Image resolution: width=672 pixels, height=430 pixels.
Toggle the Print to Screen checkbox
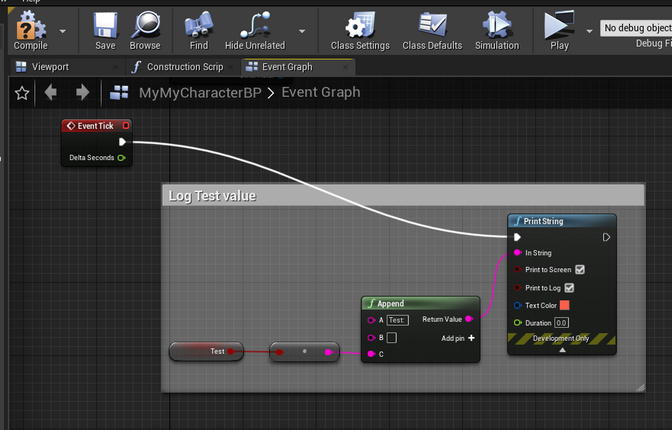tap(580, 270)
